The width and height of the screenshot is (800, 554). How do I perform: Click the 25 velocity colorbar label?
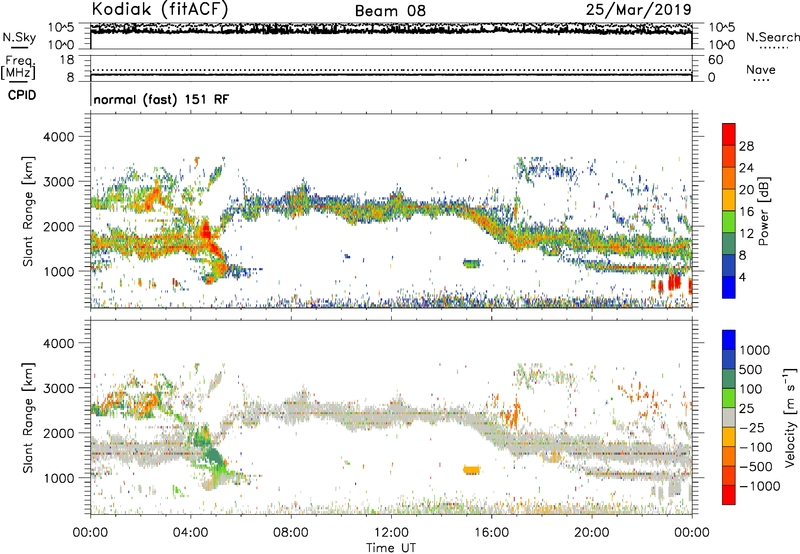click(x=747, y=409)
